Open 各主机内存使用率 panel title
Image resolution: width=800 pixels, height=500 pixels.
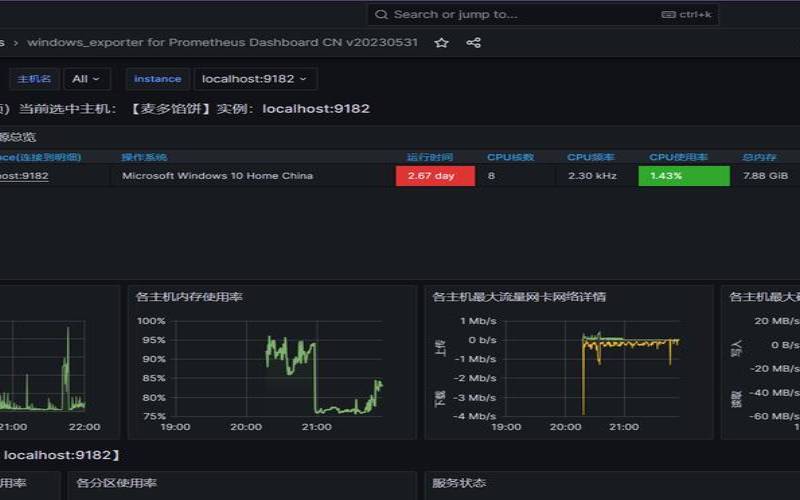pyautogui.click(x=189, y=297)
